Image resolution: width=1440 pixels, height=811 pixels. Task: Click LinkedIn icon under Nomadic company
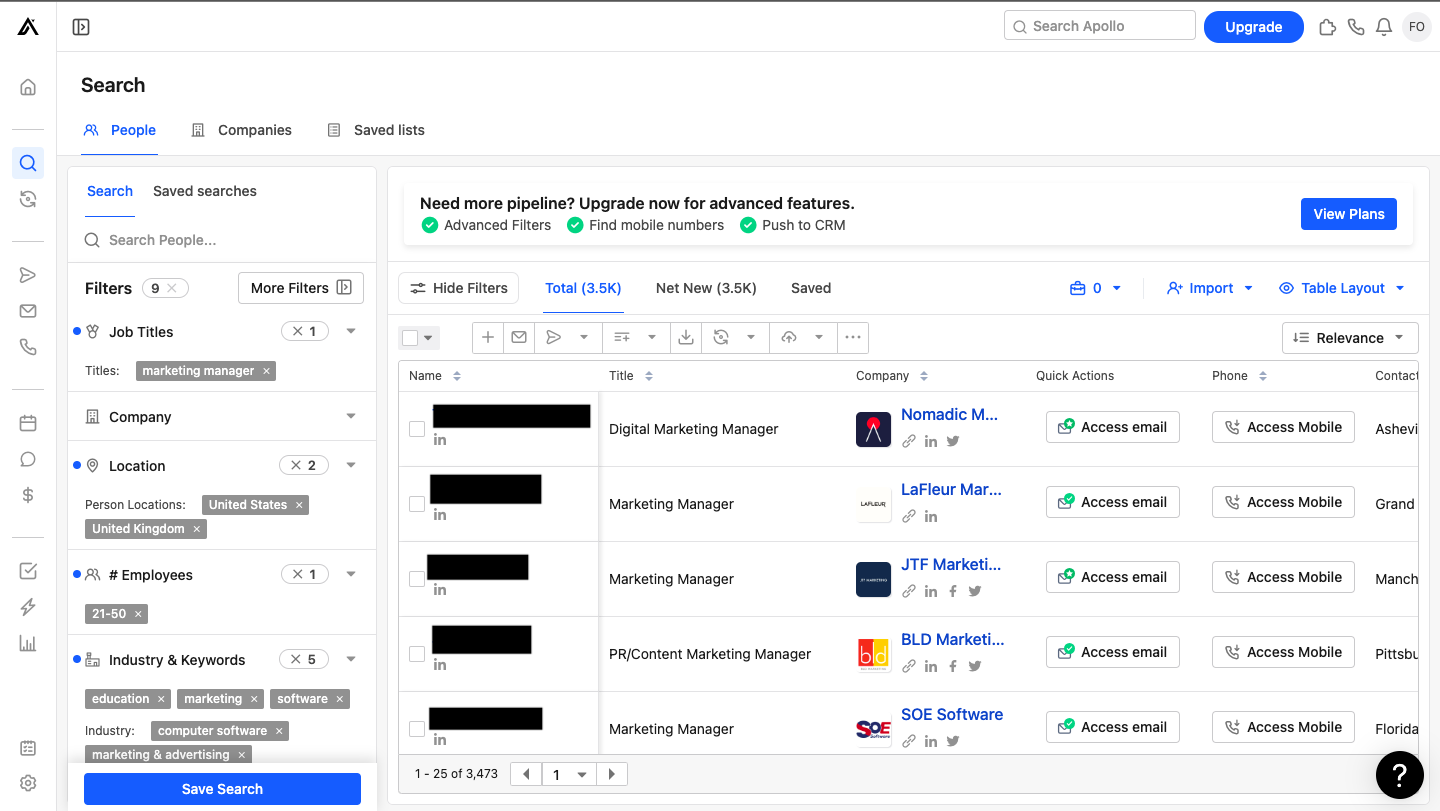tap(931, 441)
